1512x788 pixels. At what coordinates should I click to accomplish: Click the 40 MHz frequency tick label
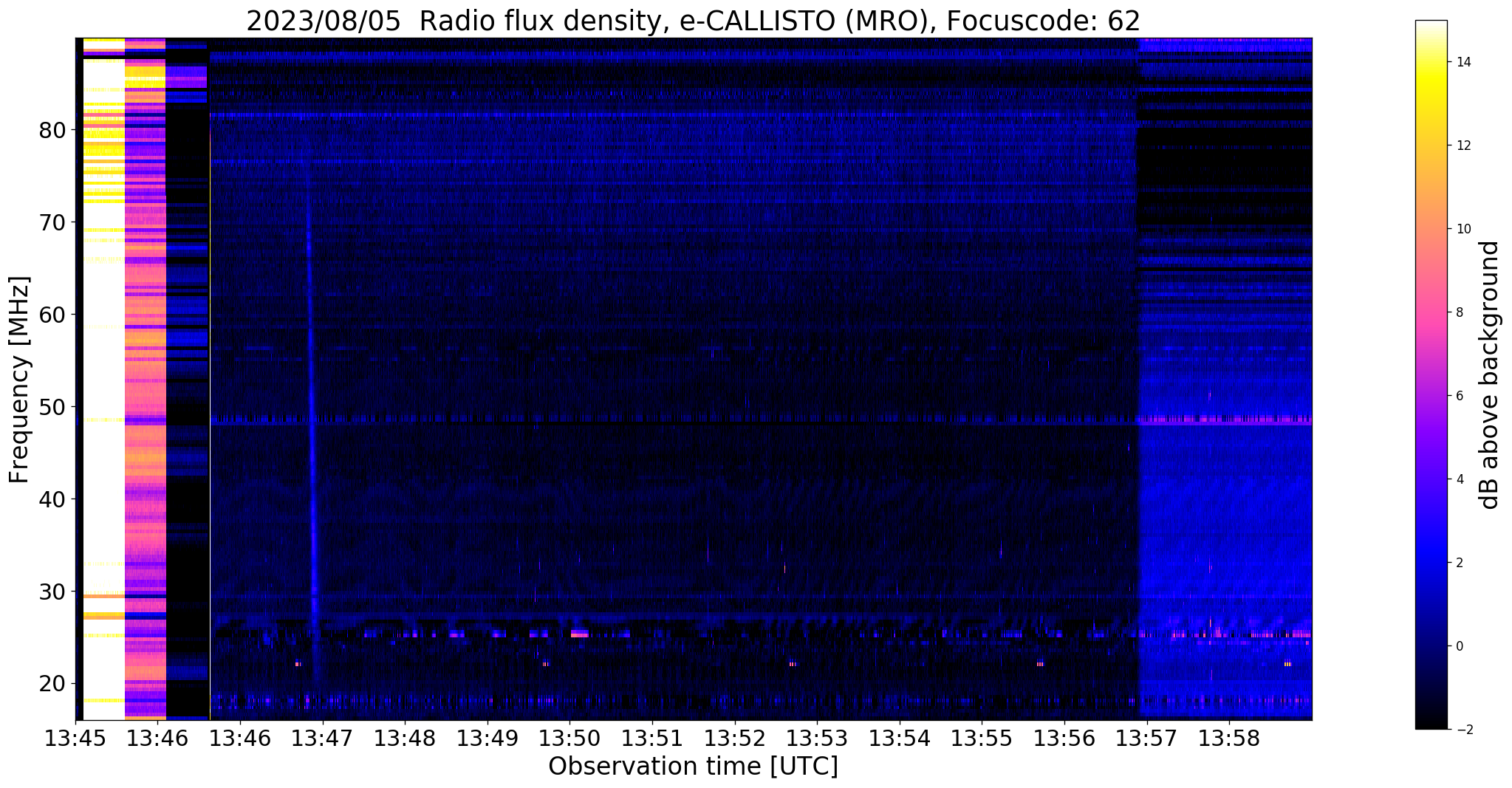[x=52, y=499]
